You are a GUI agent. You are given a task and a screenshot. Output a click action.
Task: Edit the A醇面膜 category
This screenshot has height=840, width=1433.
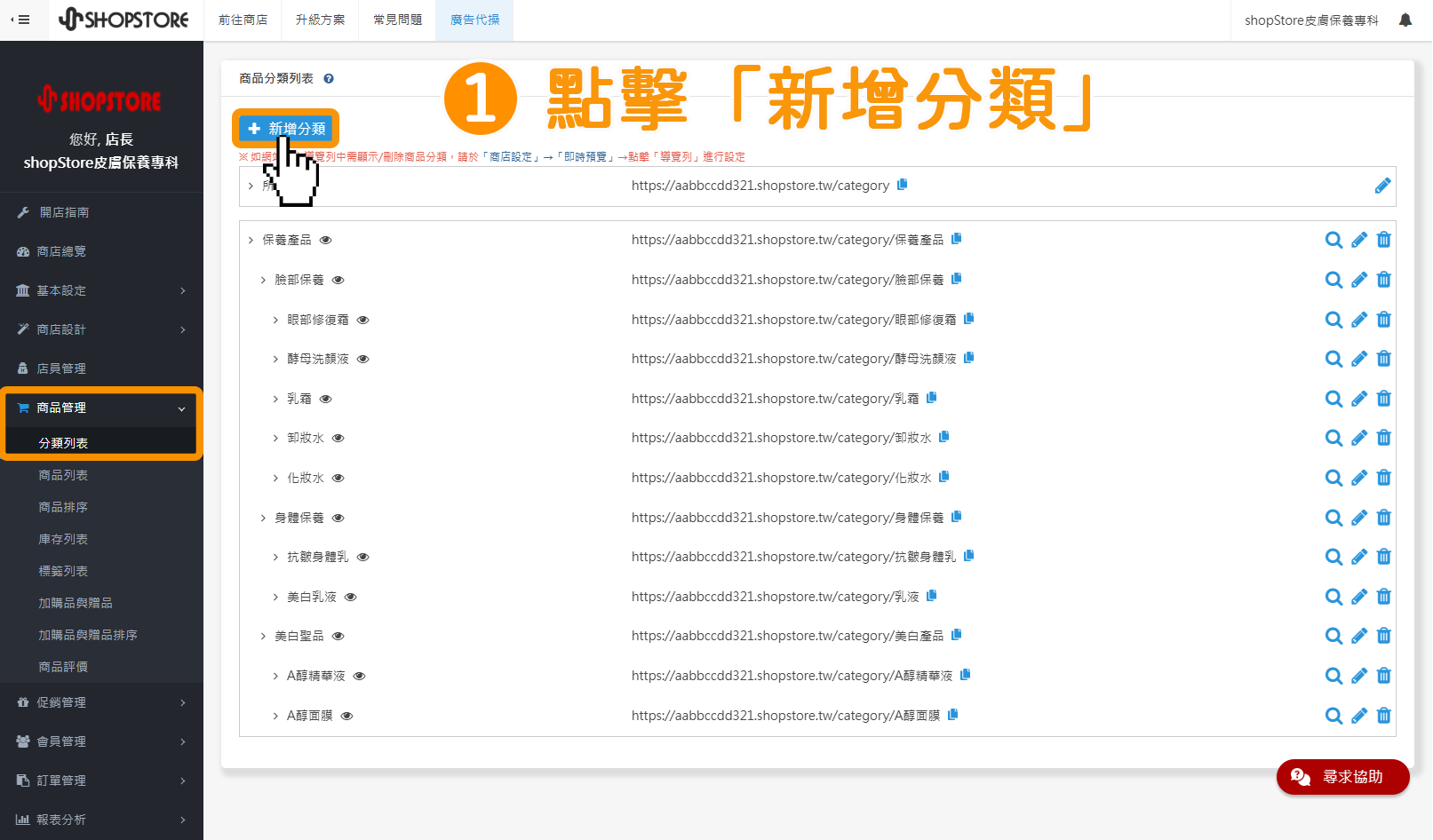(x=1359, y=716)
